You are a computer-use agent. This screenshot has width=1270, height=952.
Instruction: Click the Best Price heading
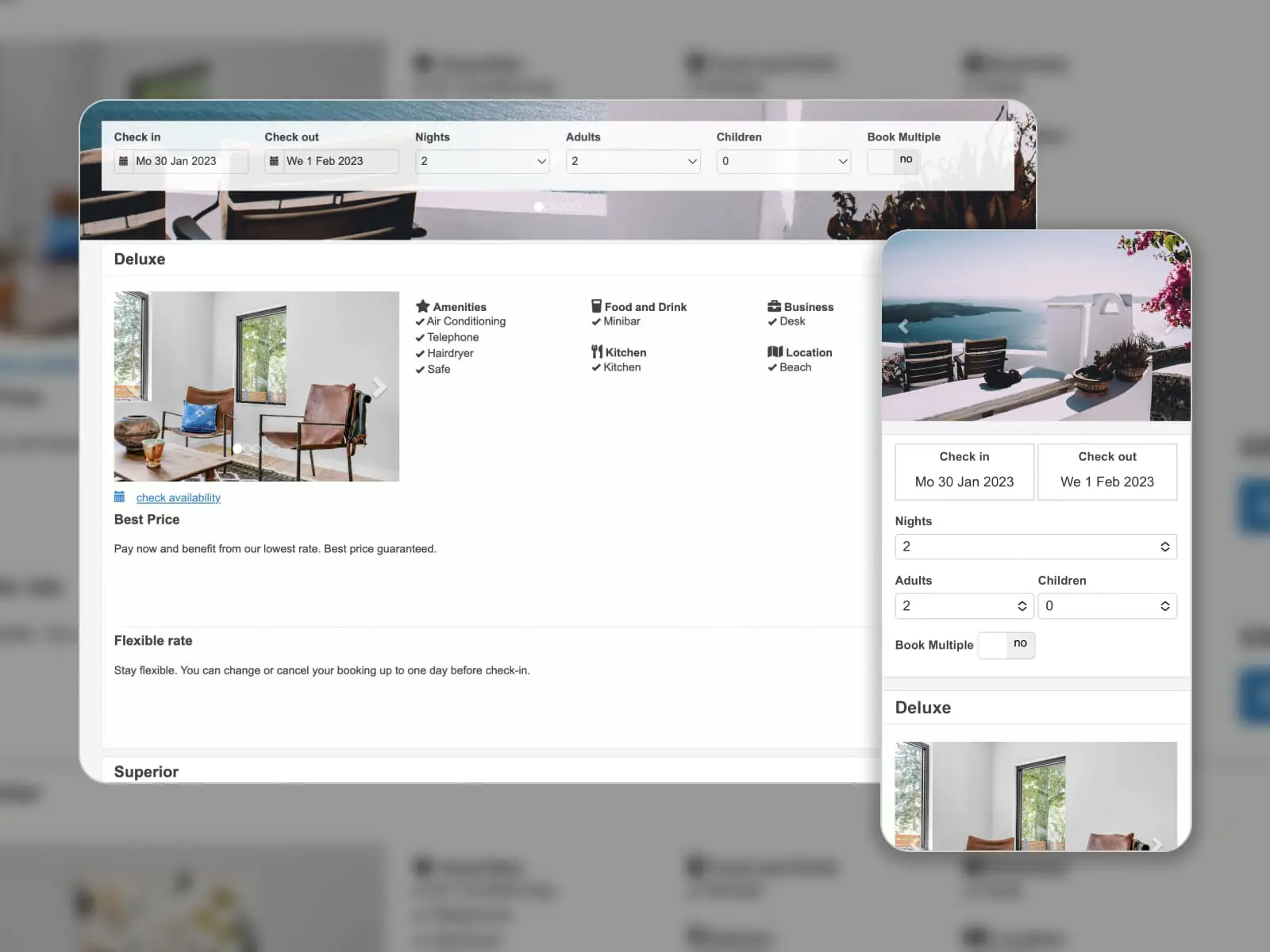(147, 520)
